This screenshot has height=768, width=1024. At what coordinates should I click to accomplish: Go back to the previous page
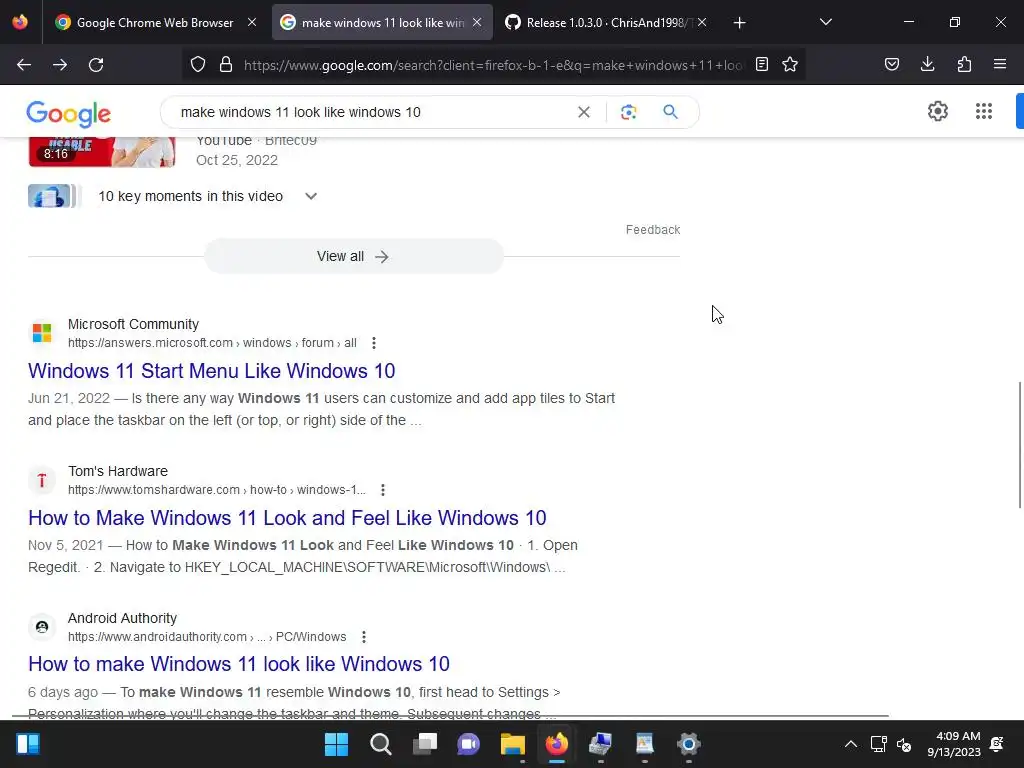point(24,65)
